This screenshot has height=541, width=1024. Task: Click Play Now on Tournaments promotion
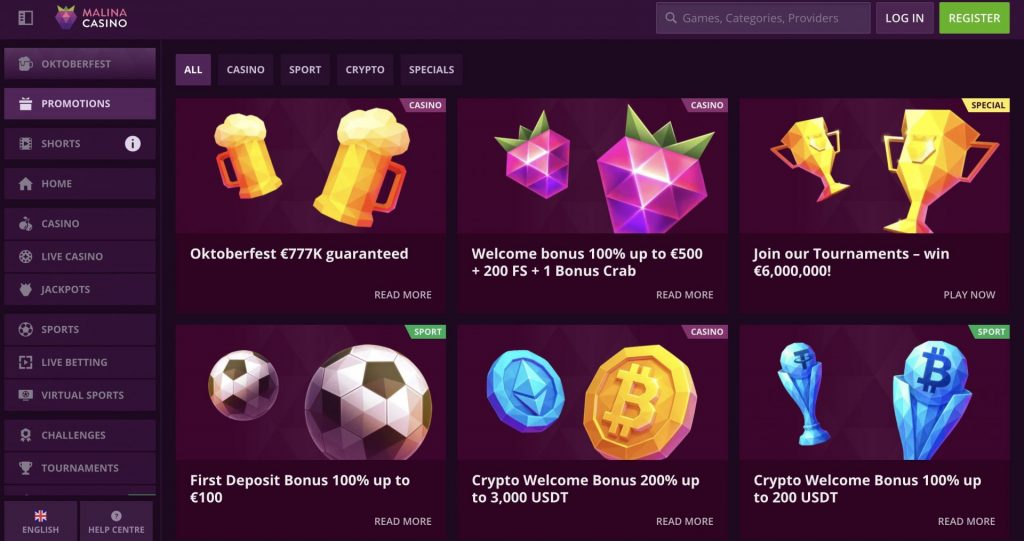tap(969, 295)
